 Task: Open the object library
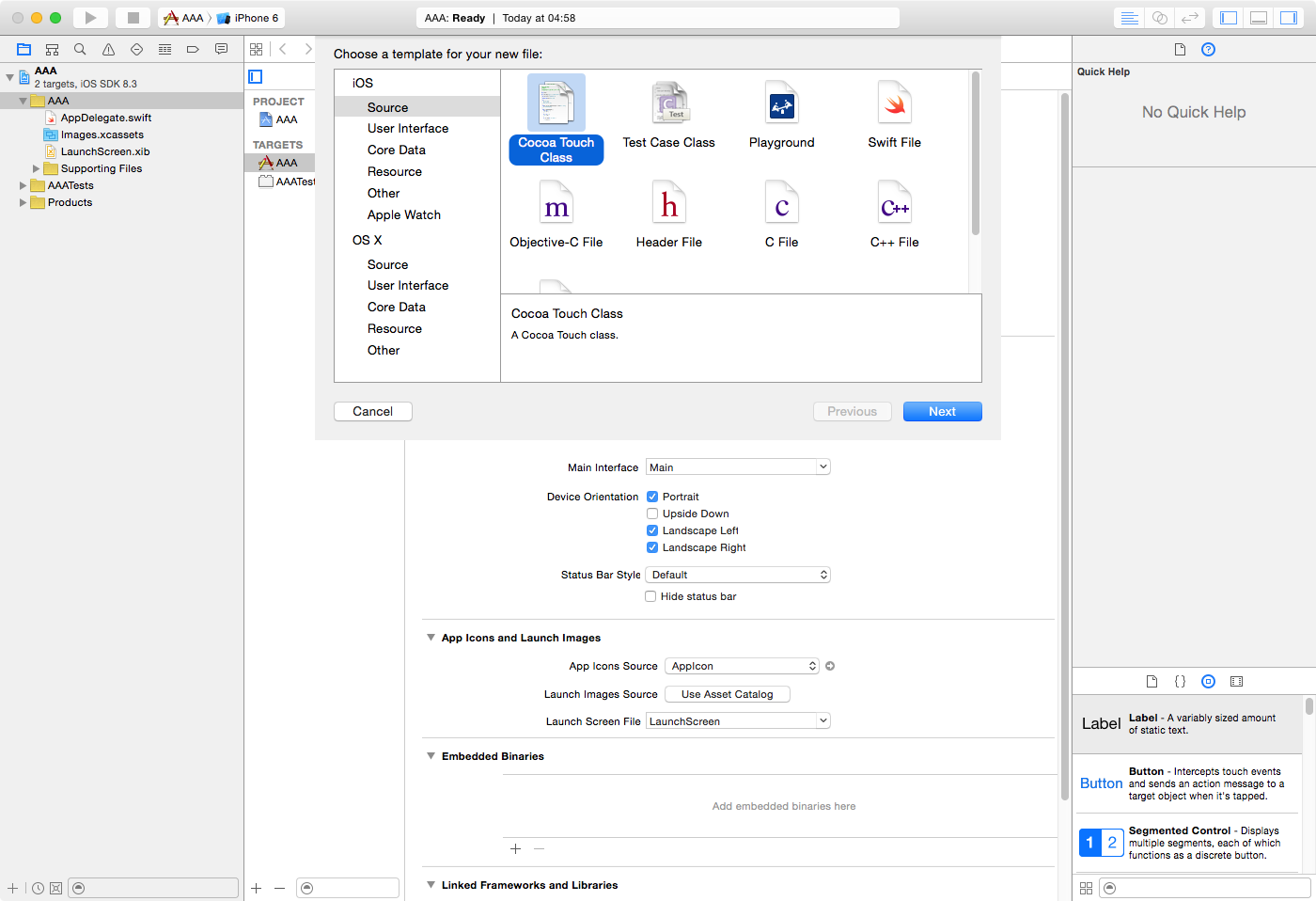pyautogui.click(x=1209, y=681)
